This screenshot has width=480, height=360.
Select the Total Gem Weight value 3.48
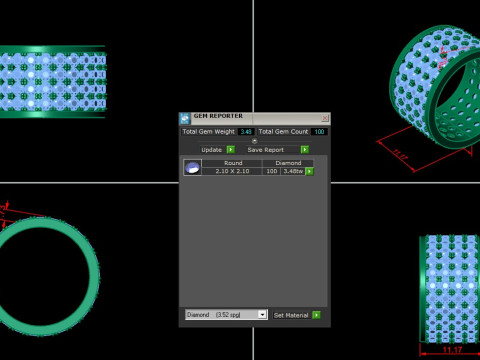click(x=246, y=132)
